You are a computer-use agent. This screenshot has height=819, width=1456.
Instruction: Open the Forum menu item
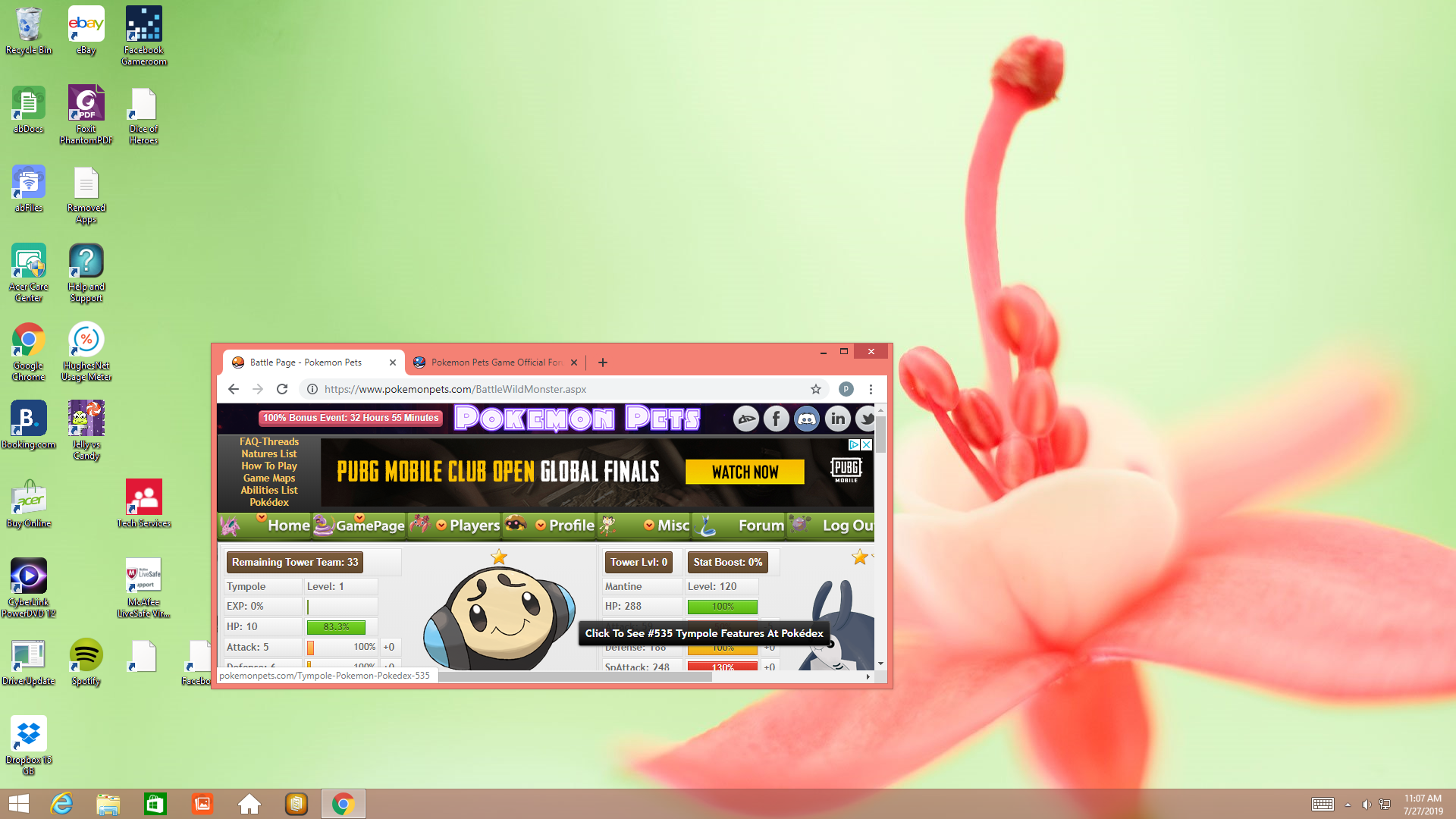(x=761, y=525)
